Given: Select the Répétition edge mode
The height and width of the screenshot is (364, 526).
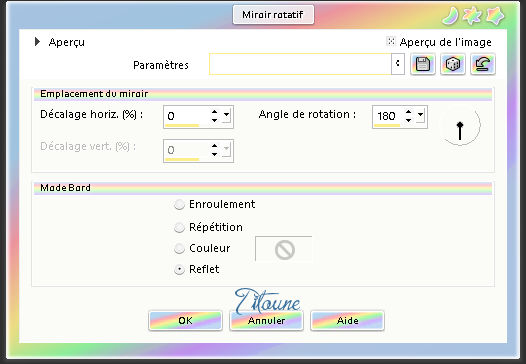Looking at the screenshot, I should point(179,227).
